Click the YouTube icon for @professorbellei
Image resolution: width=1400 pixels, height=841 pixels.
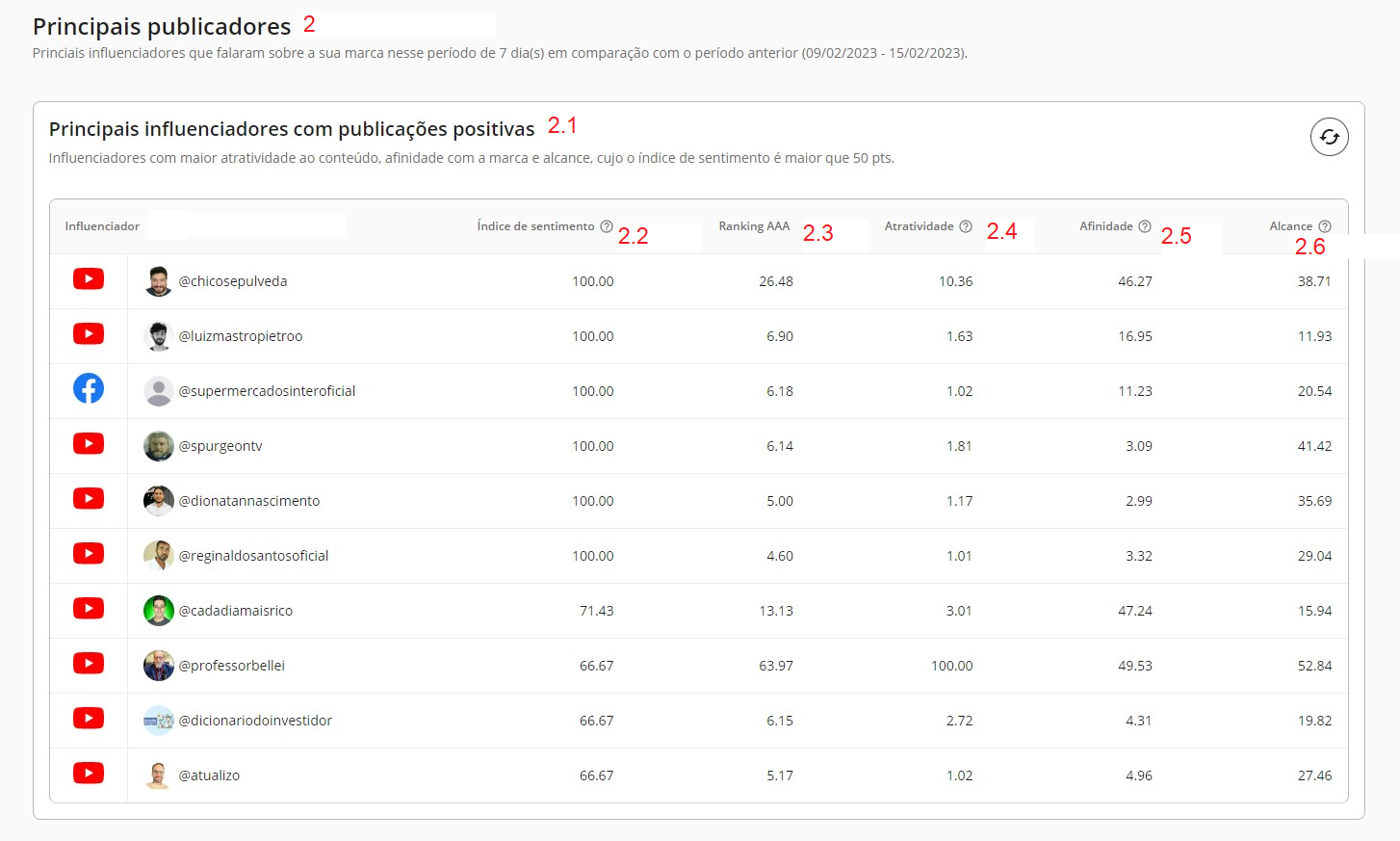(x=89, y=664)
